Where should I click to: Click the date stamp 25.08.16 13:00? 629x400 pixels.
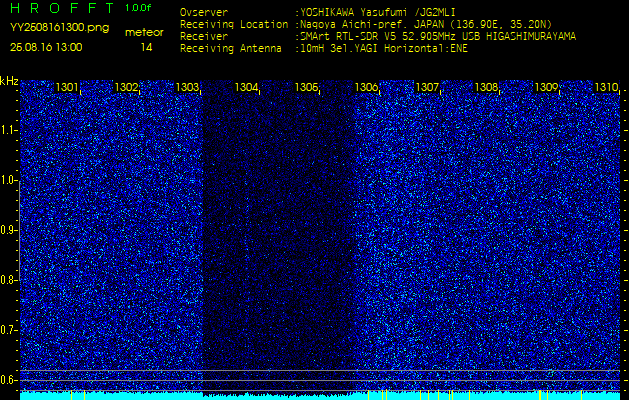[46, 47]
